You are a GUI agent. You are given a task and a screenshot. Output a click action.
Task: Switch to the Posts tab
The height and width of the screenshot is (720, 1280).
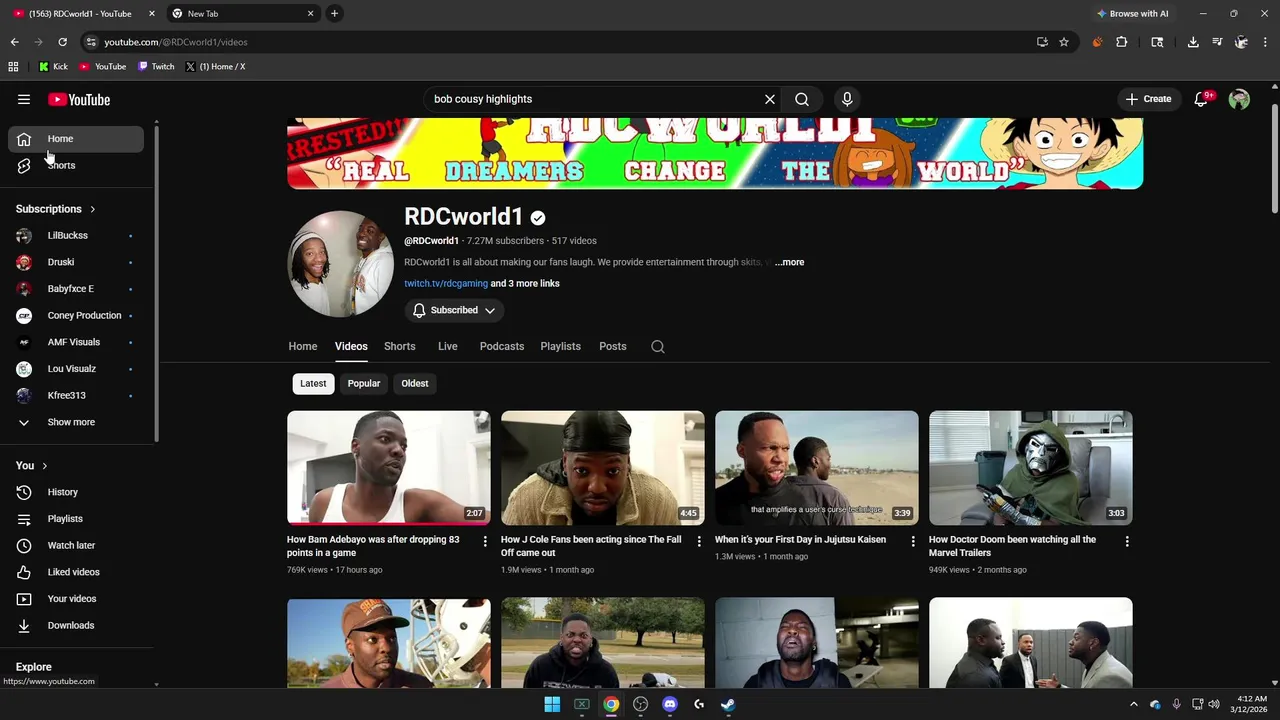click(613, 346)
